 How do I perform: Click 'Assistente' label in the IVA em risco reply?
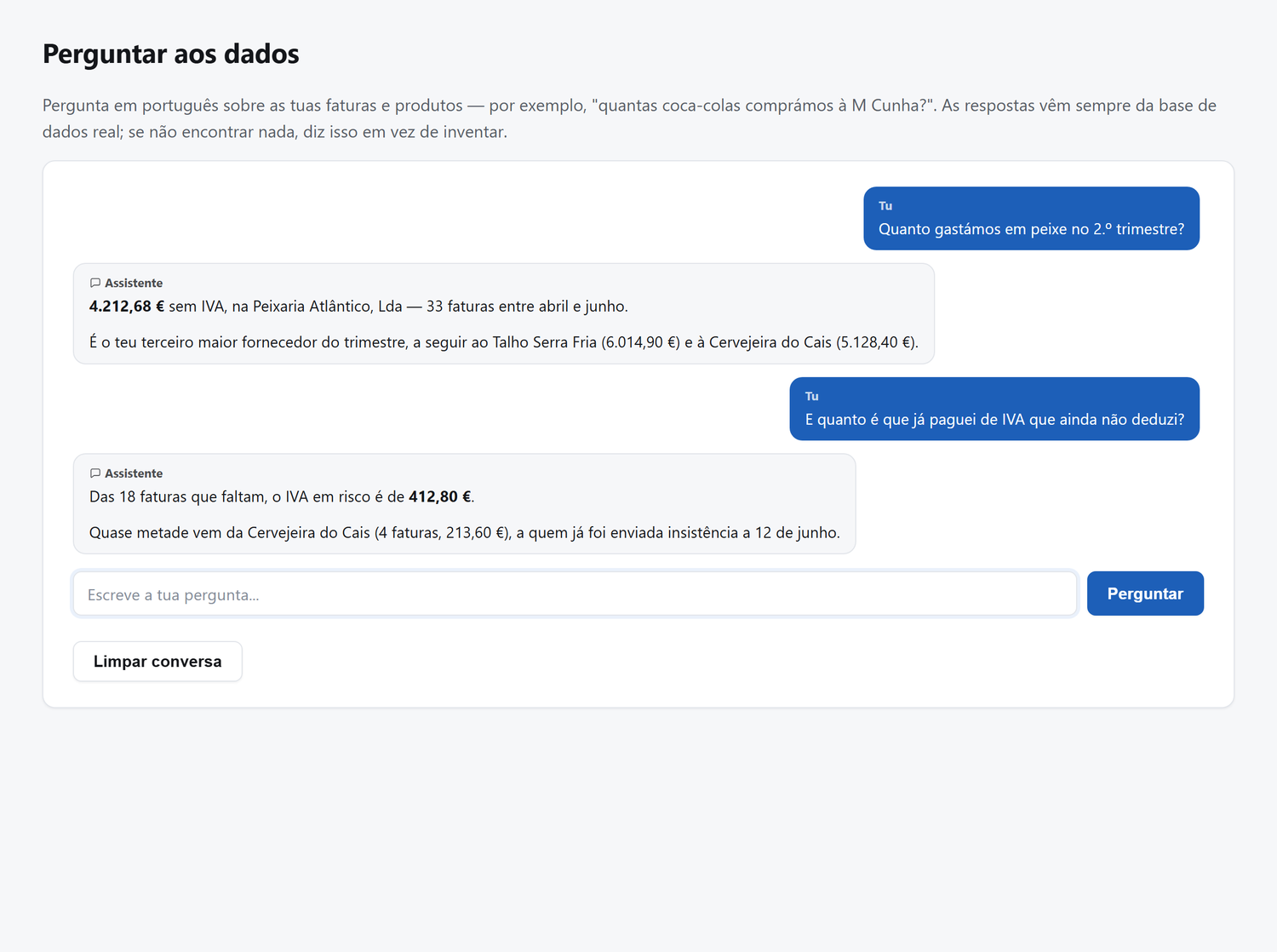click(134, 473)
